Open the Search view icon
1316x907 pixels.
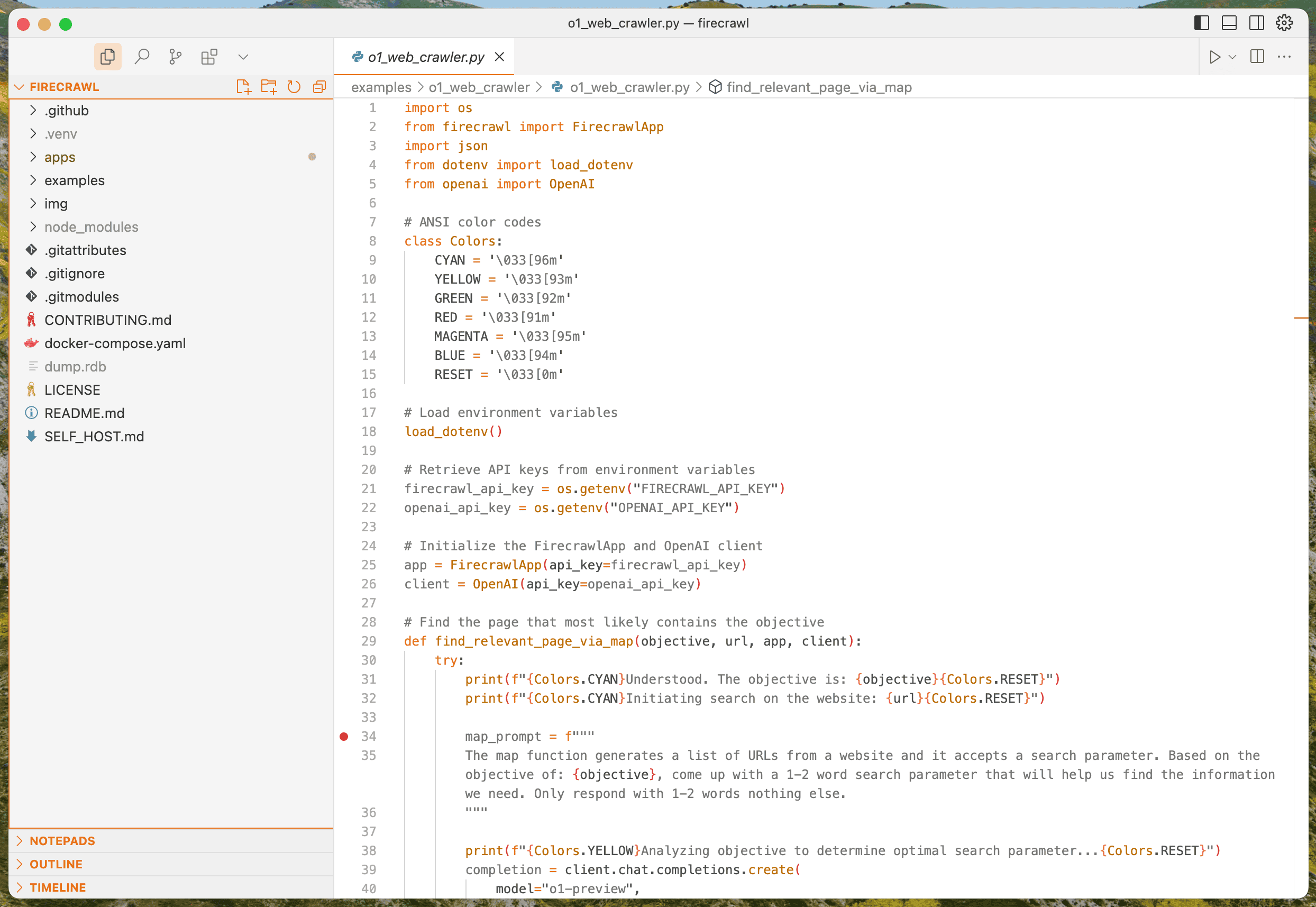coord(141,57)
